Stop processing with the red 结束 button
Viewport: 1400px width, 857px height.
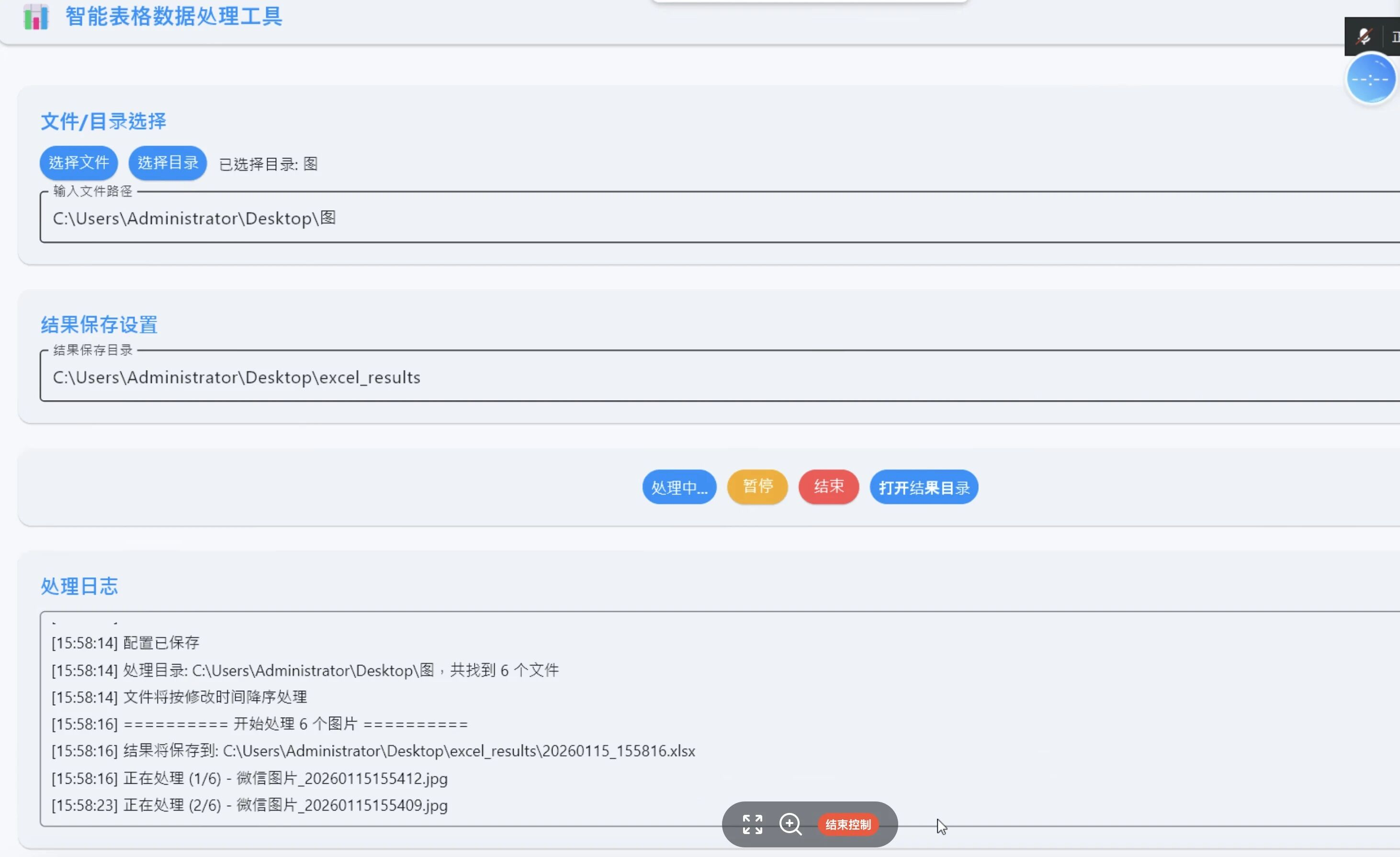828,486
